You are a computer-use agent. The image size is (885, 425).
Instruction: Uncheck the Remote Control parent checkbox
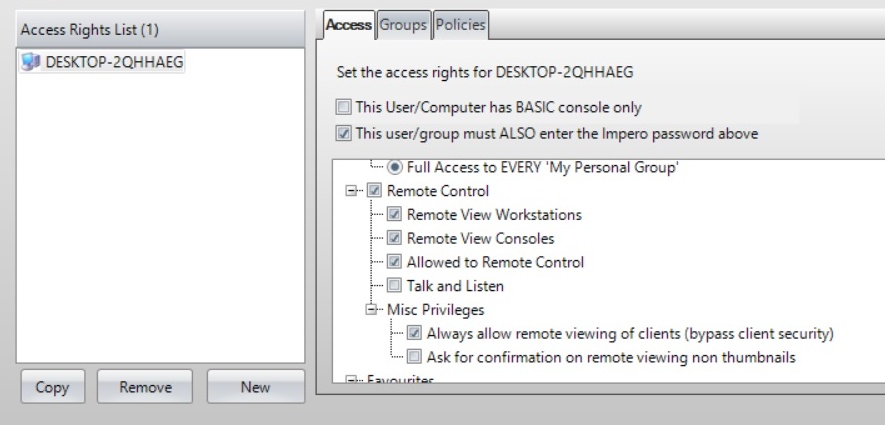[x=372, y=191]
